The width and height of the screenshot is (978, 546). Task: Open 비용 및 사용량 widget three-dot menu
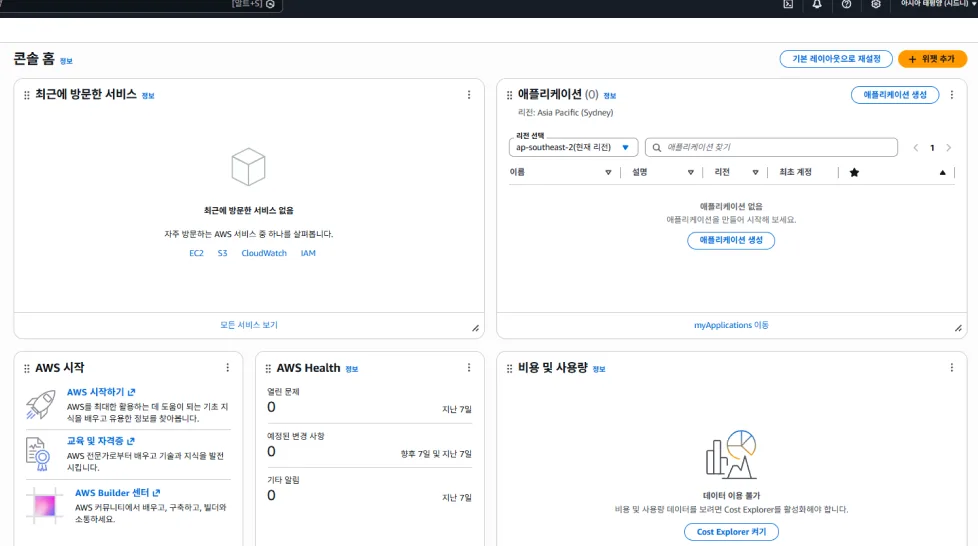coord(952,368)
